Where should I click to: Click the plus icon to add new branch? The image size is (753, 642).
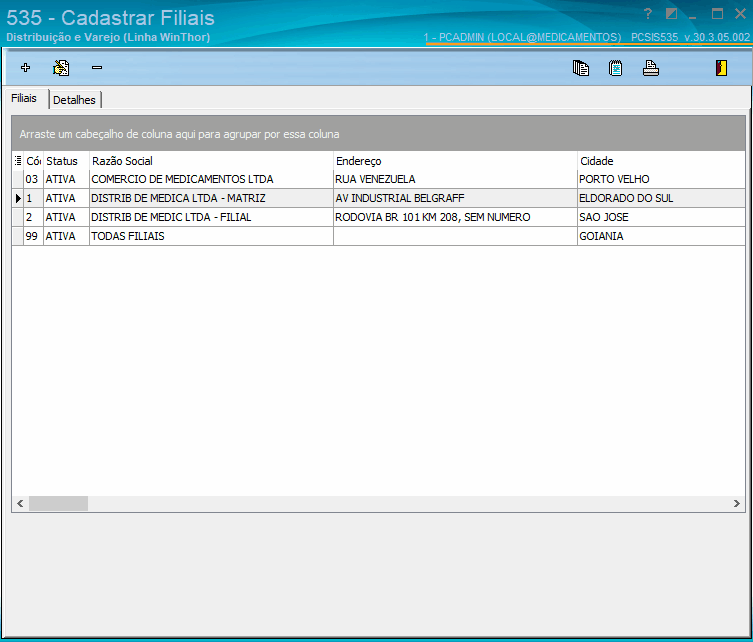[26, 68]
